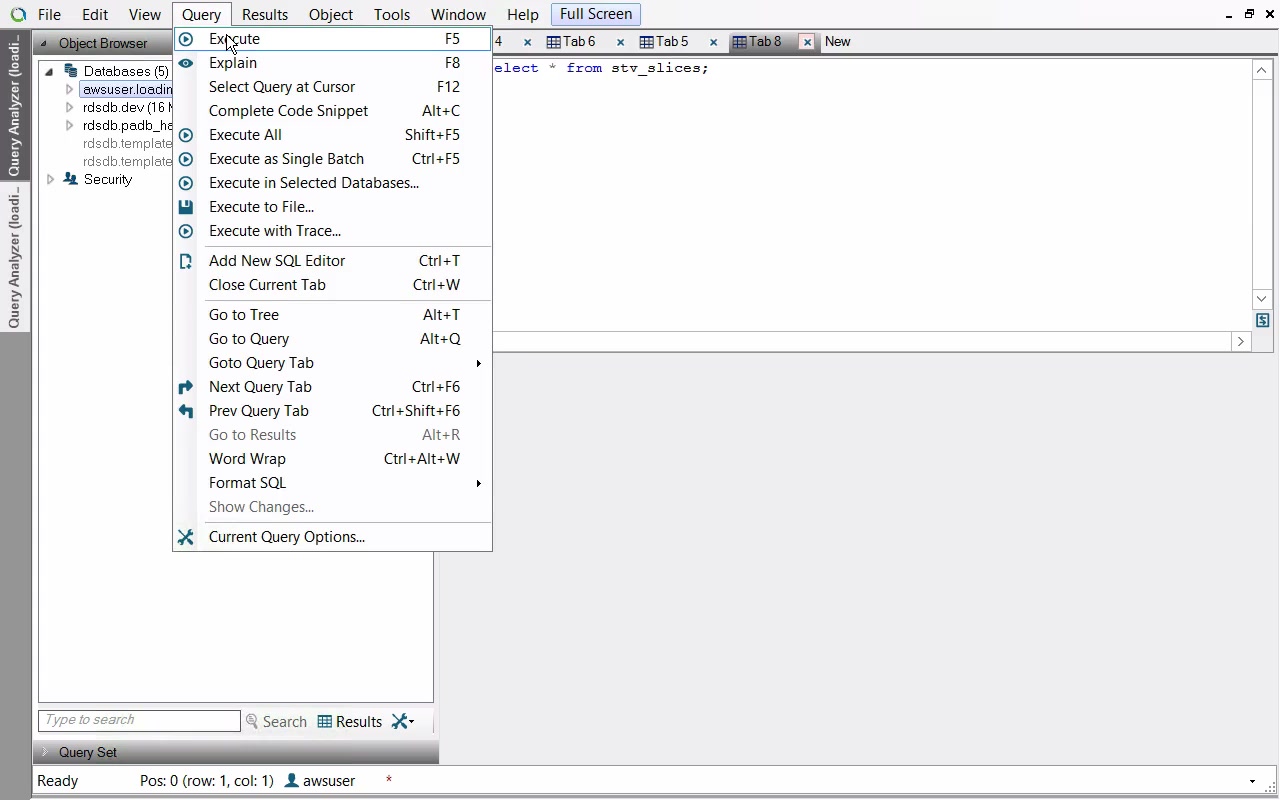Switch to Tab 5
The width and height of the screenshot is (1280, 800).
point(664,42)
